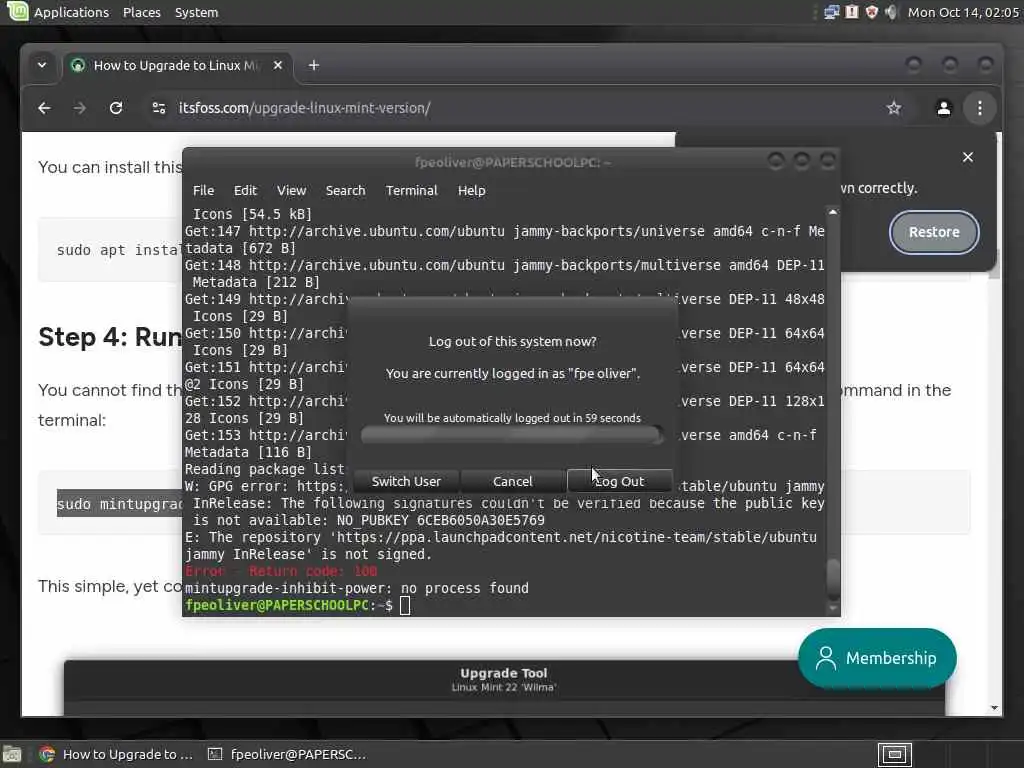1024x768 pixels.
Task: Click the update notification tray icon
Action: [852, 12]
